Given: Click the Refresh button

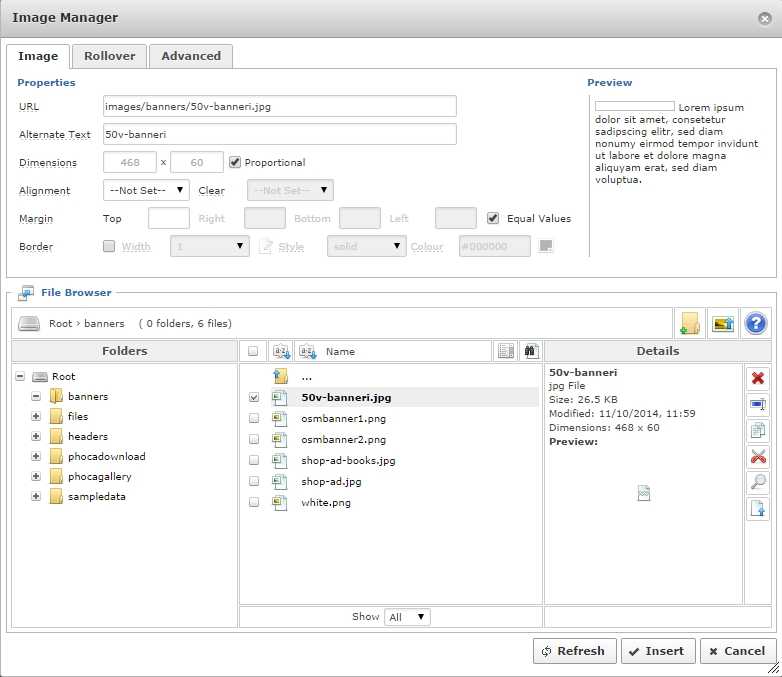Looking at the screenshot, I should (574, 651).
